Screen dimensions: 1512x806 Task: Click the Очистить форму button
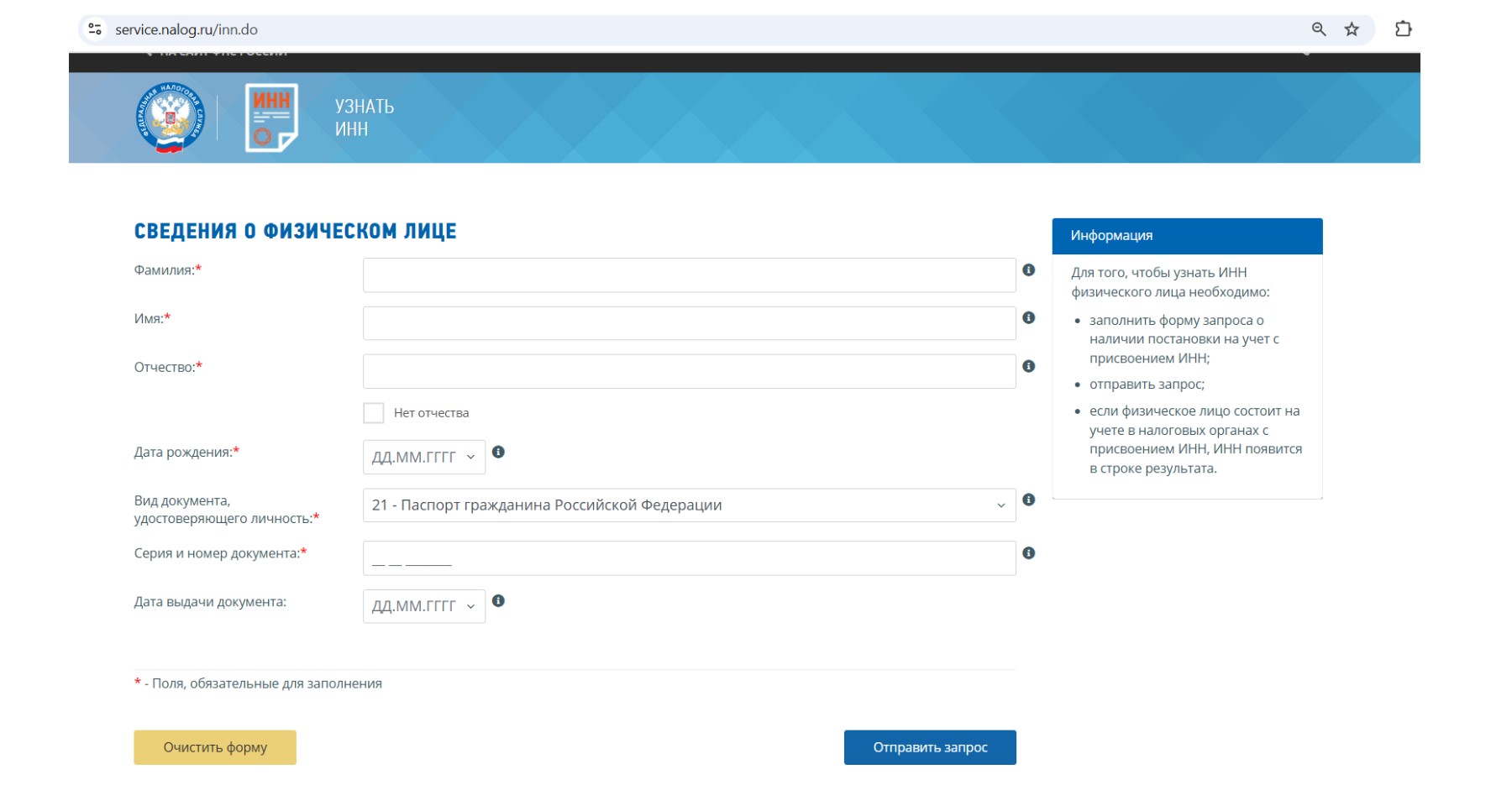tap(215, 747)
